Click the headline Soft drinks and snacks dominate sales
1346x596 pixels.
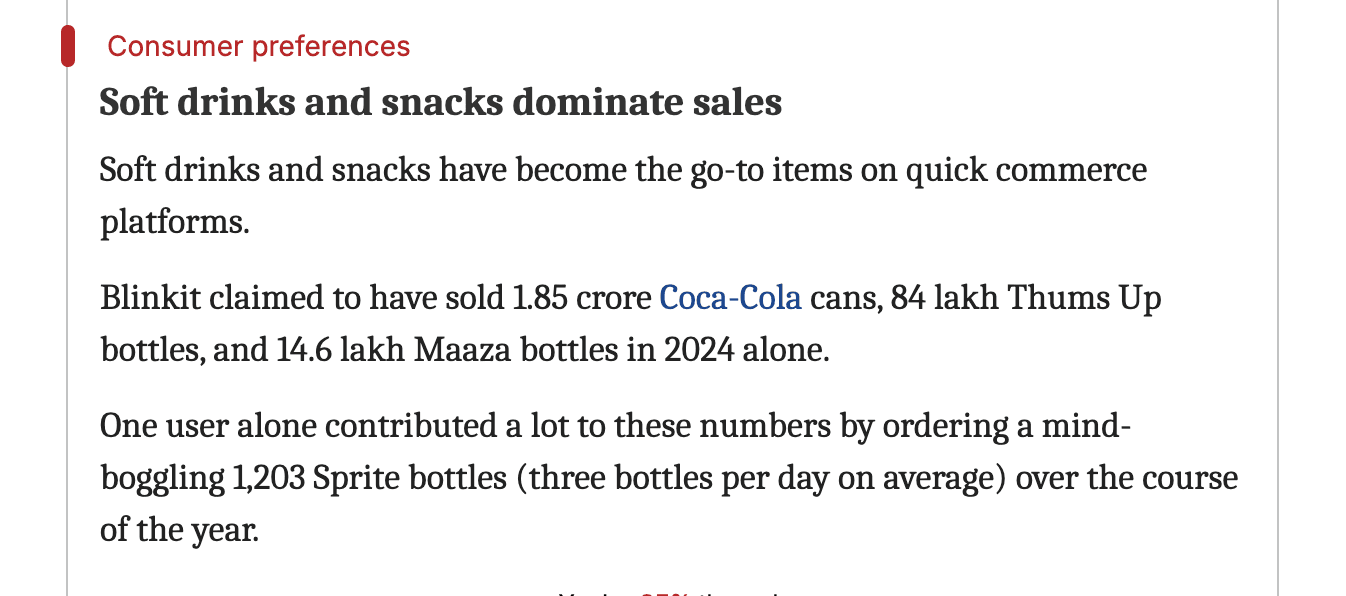coord(440,103)
